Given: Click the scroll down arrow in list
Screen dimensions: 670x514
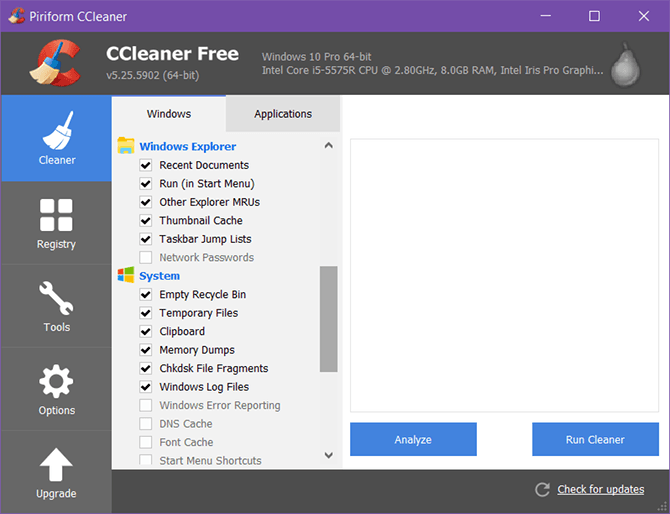Looking at the screenshot, I should pos(329,455).
